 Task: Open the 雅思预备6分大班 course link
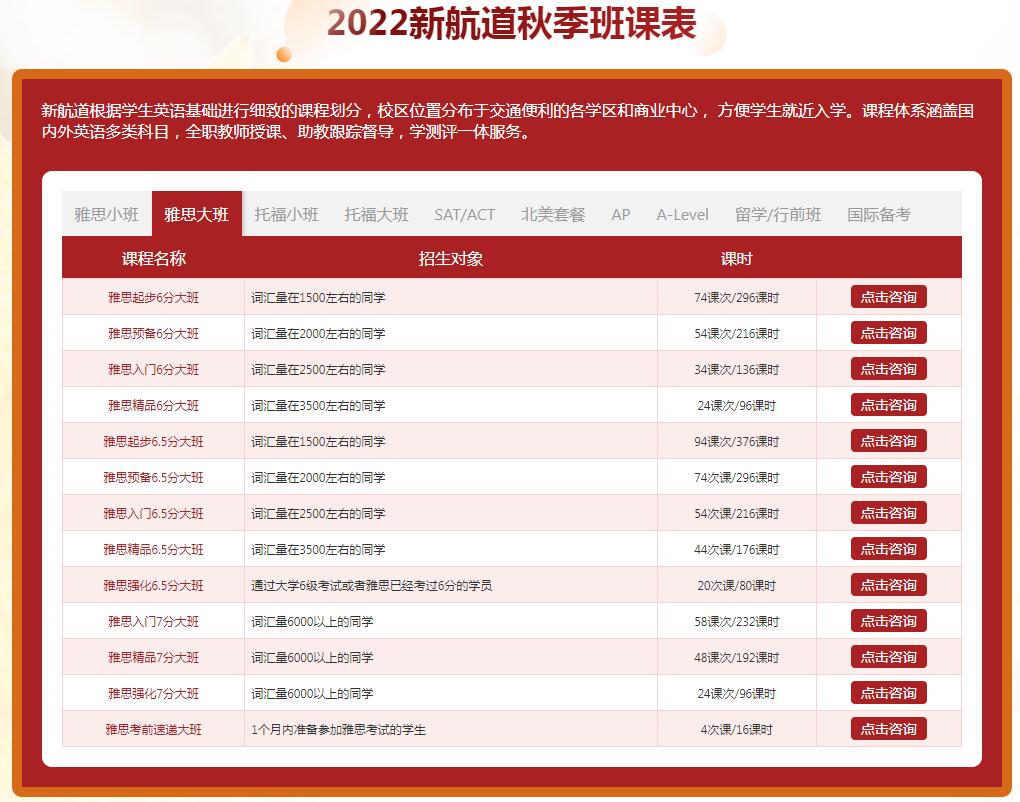pos(154,334)
